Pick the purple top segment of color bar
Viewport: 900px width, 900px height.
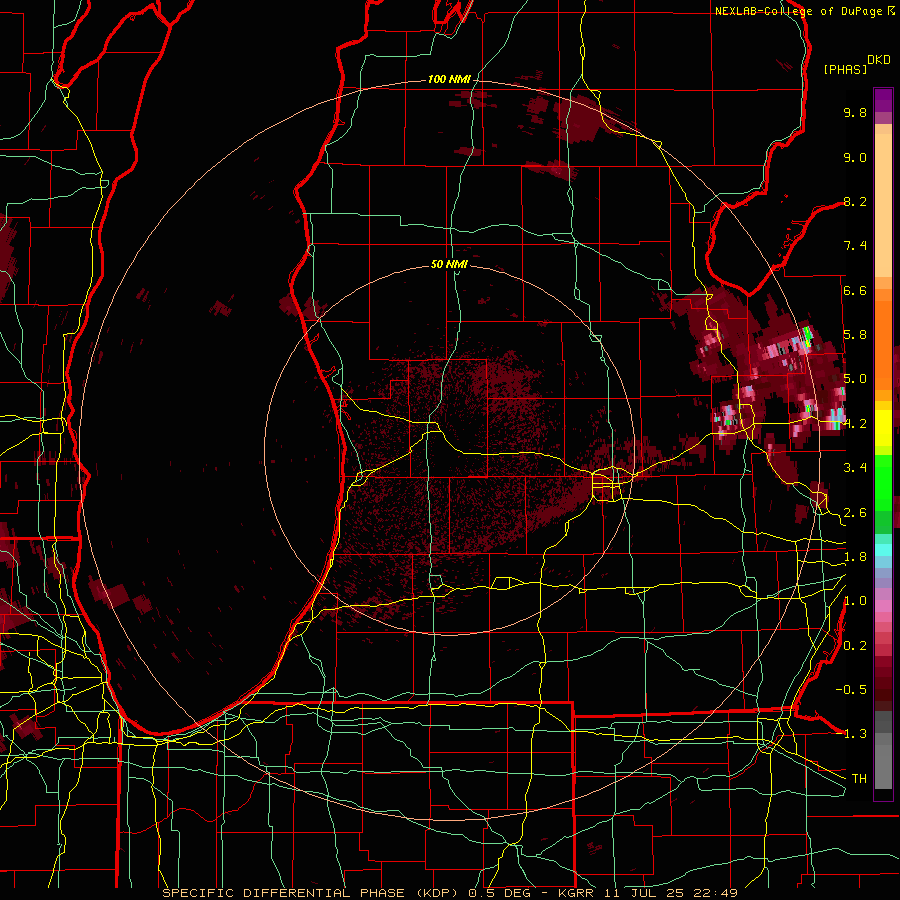point(883,100)
